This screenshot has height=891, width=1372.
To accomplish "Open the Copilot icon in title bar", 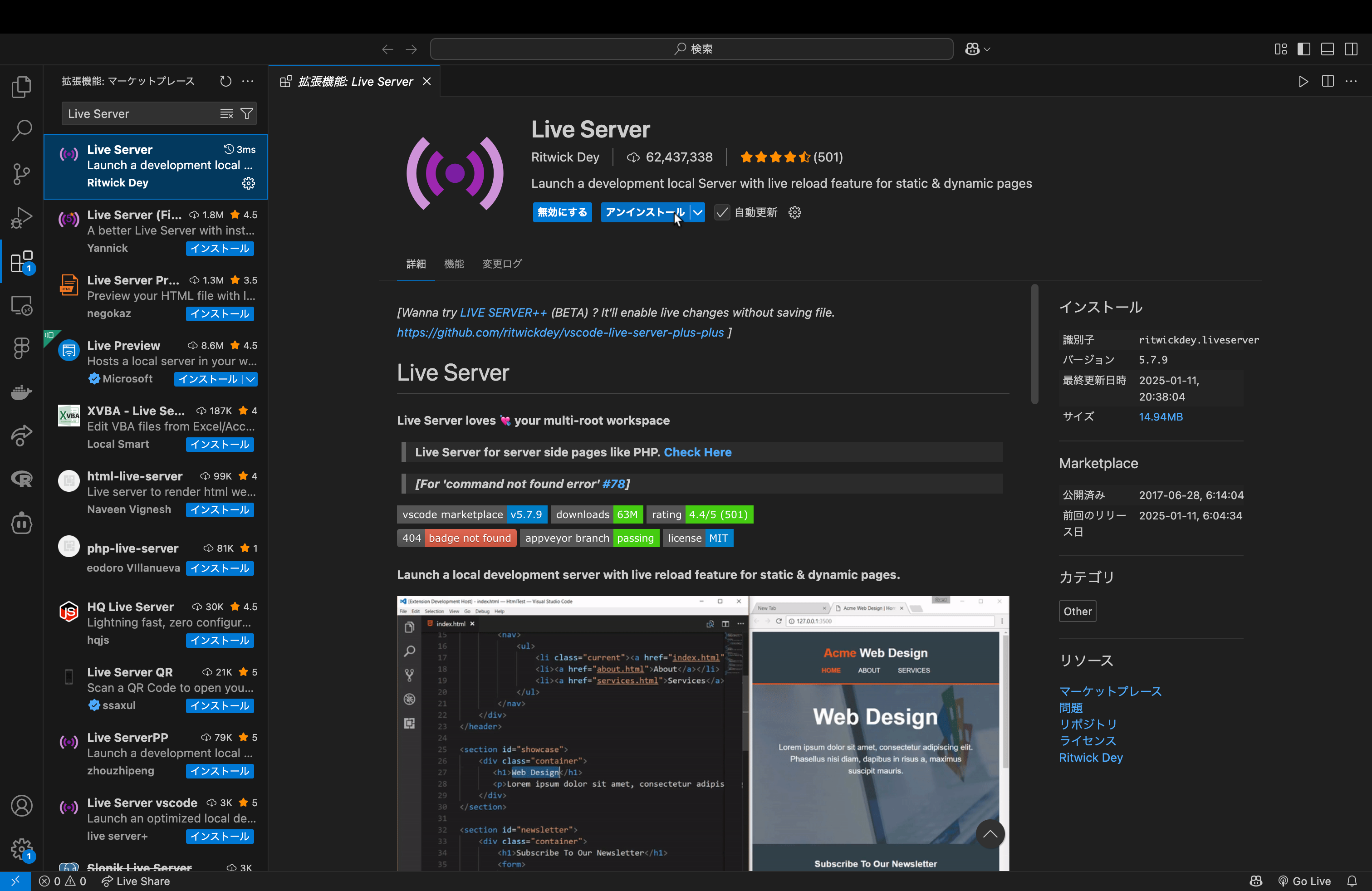I will coord(972,49).
